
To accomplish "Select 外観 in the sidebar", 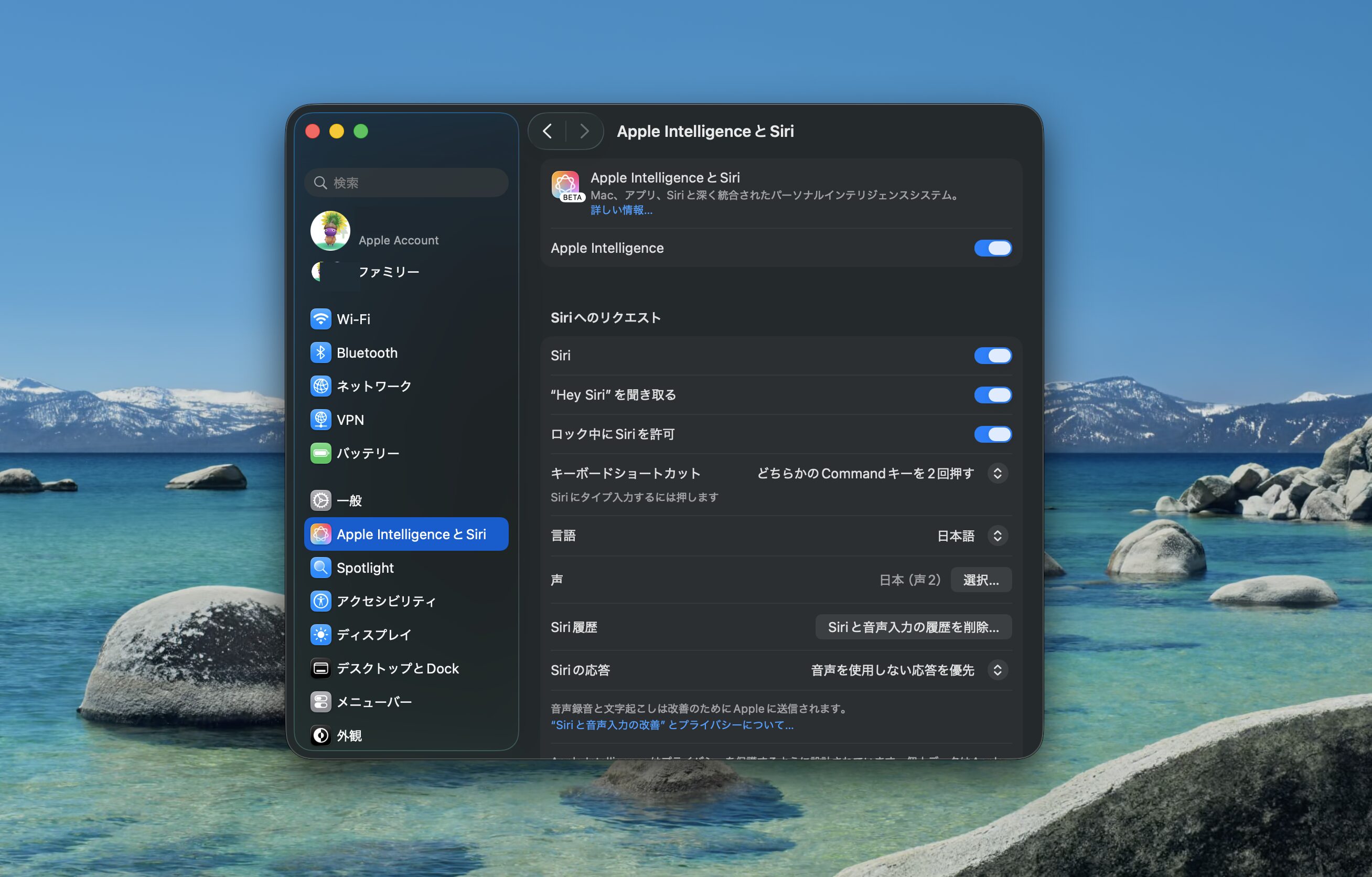I will click(x=406, y=736).
